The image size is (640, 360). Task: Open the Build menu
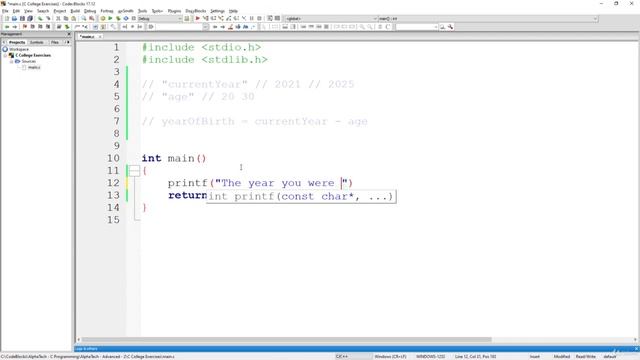coord(75,11)
